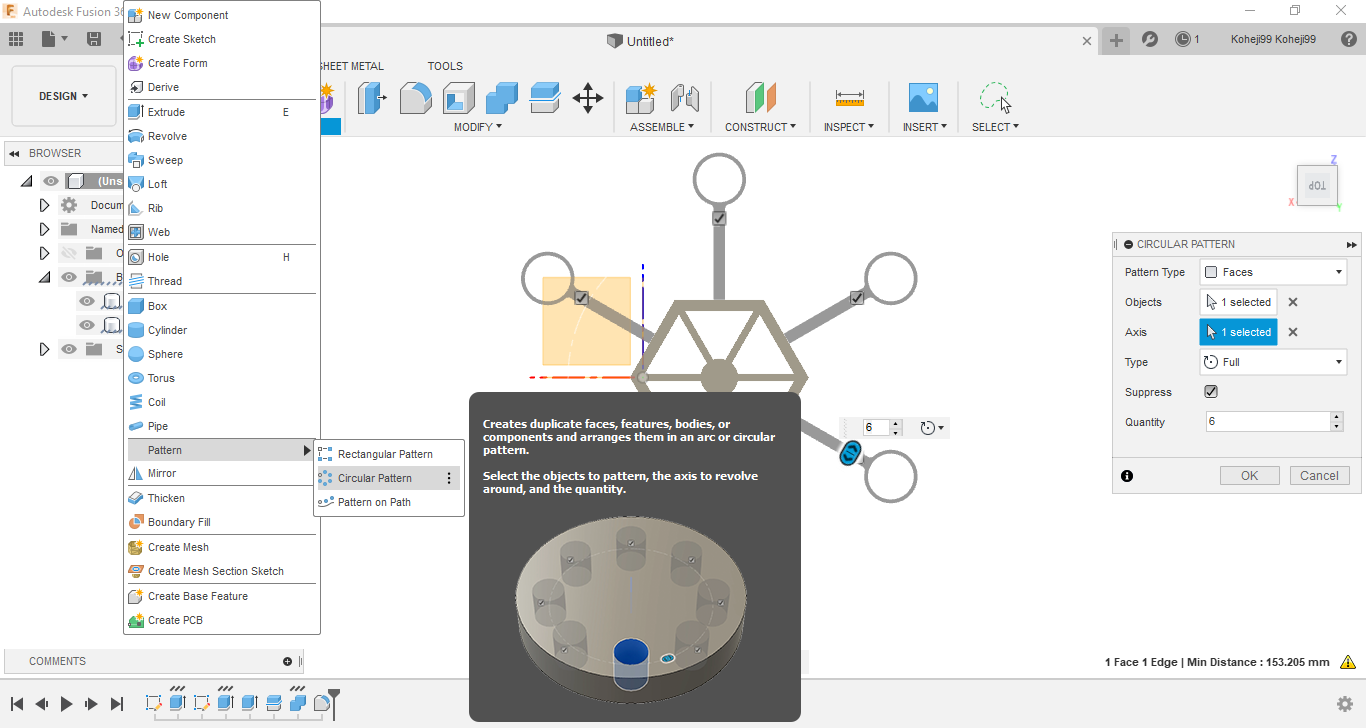Hide the second body in Bodies

point(87,325)
